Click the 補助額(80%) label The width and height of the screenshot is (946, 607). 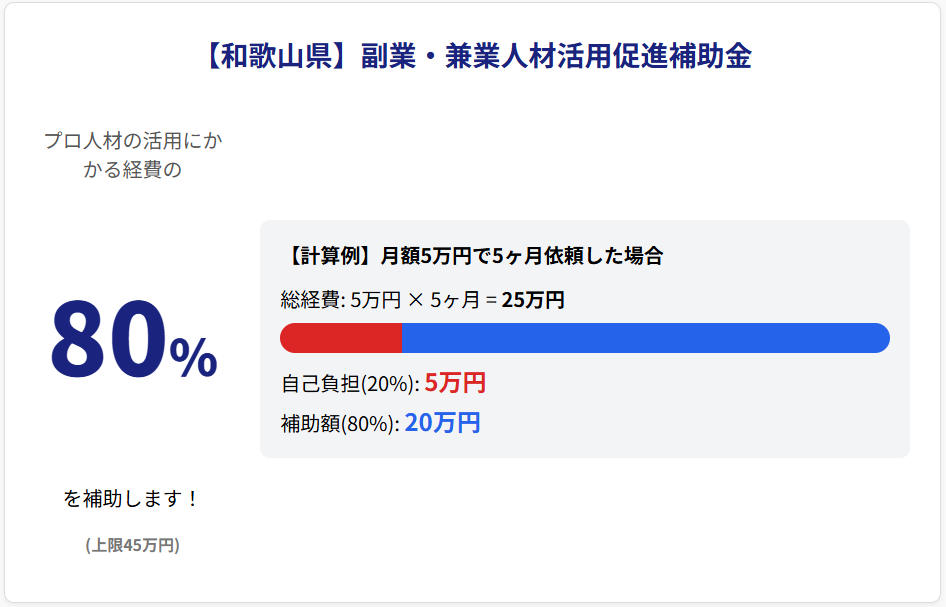point(340,424)
